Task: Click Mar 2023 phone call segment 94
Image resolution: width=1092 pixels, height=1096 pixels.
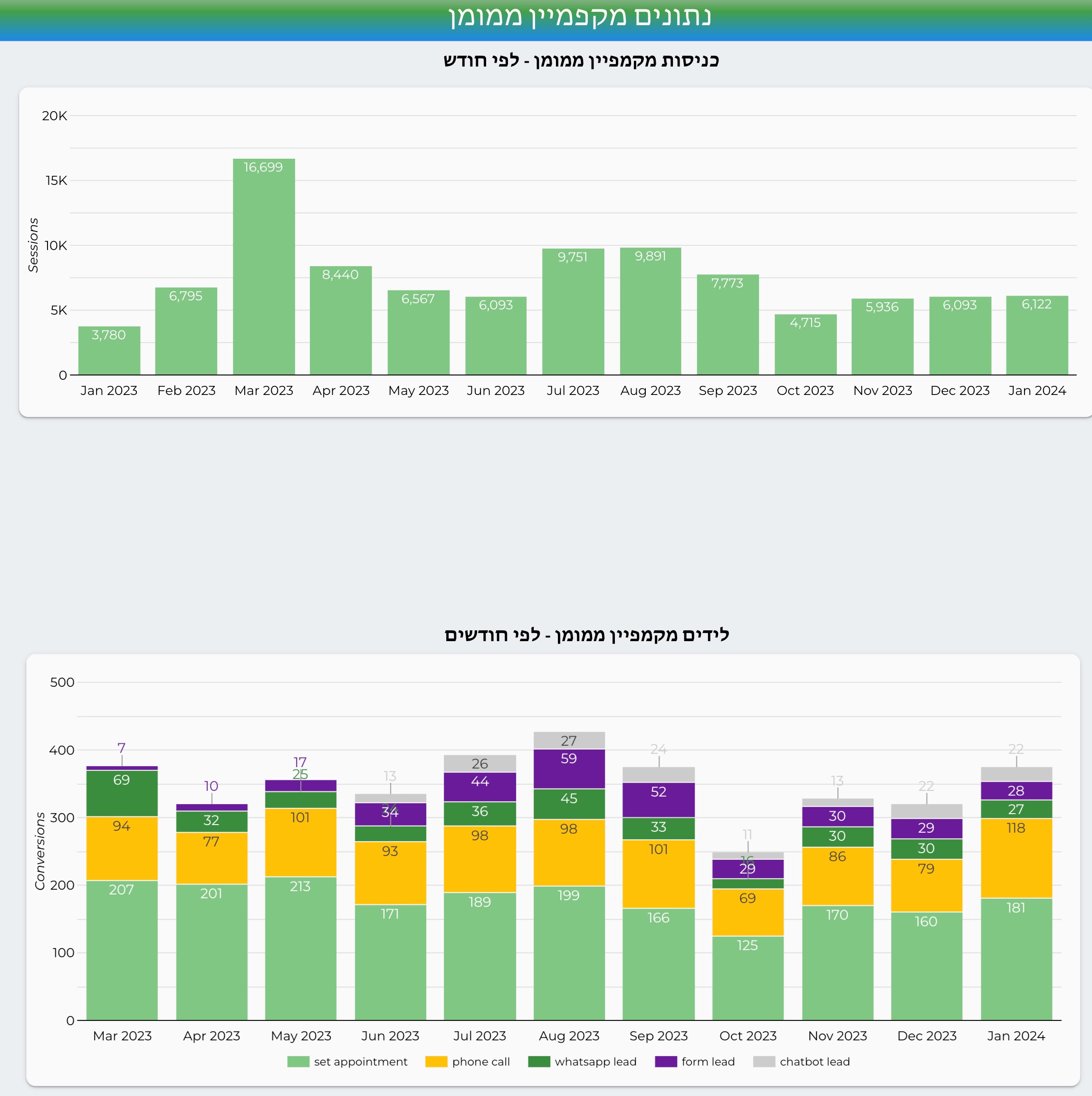Action: coord(122,849)
